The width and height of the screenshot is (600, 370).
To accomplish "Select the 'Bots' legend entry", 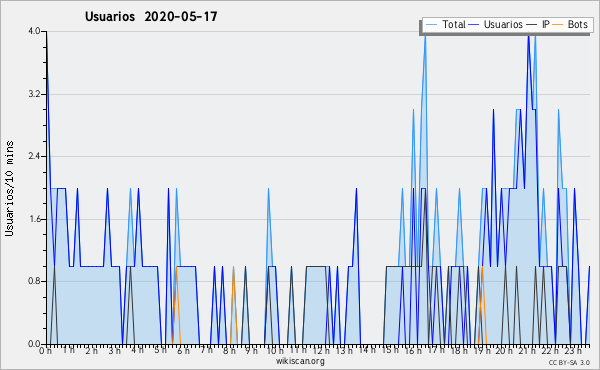I will [x=570, y=24].
